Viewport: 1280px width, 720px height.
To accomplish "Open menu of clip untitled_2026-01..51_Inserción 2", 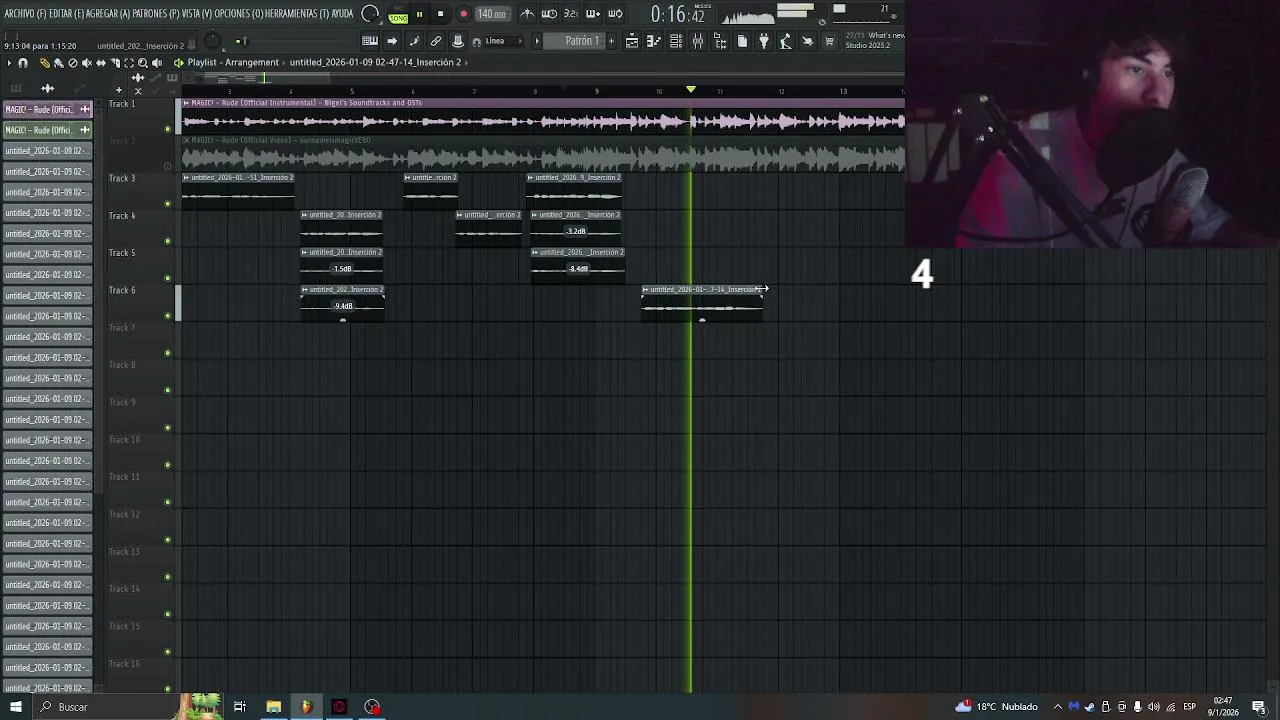I will pyautogui.click(x=186, y=177).
